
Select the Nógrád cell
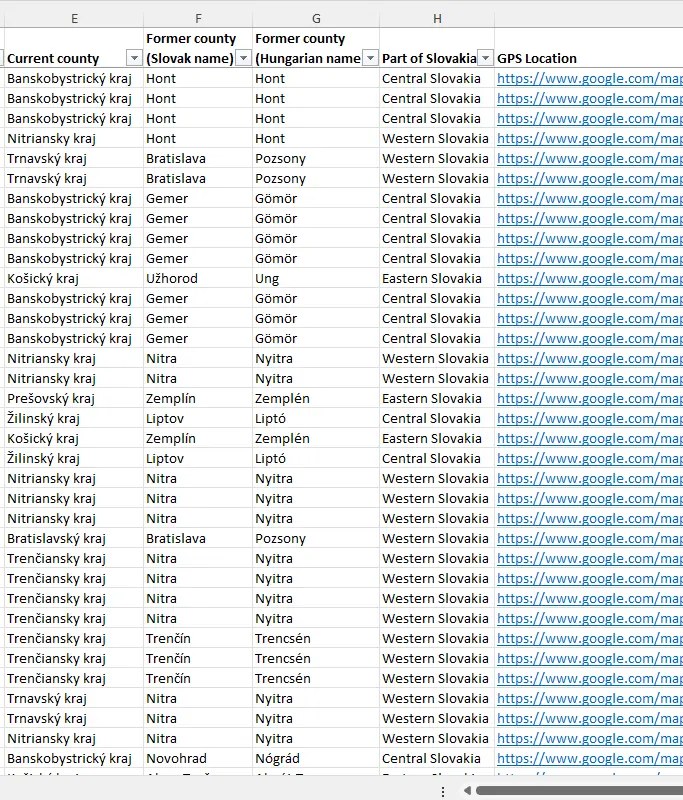click(277, 759)
